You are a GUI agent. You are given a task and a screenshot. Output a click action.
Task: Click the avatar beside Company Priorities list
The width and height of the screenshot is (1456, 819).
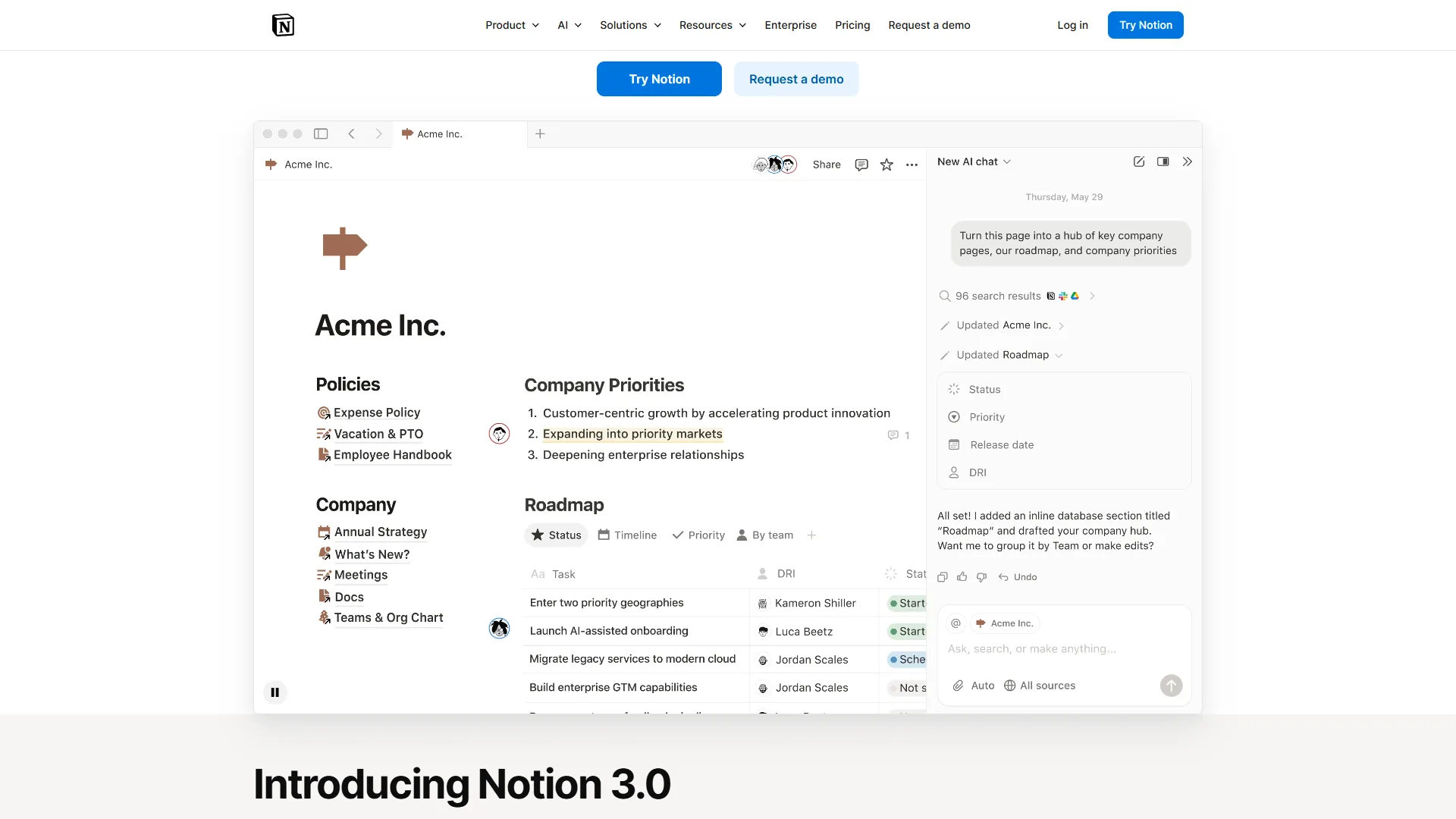point(499,434)
